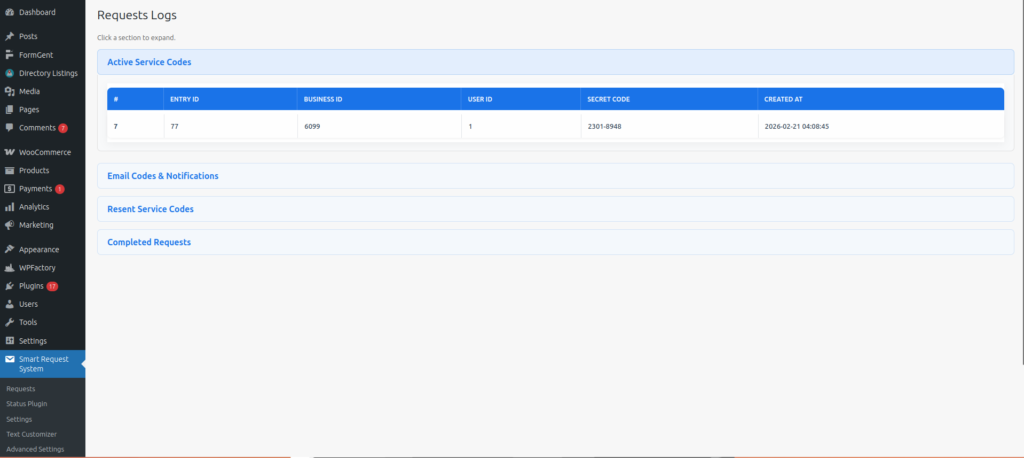This screenshot has width=1024, height=458.
Task: Go to Advanced Settings submenu
Action: (x=35, y=449)
